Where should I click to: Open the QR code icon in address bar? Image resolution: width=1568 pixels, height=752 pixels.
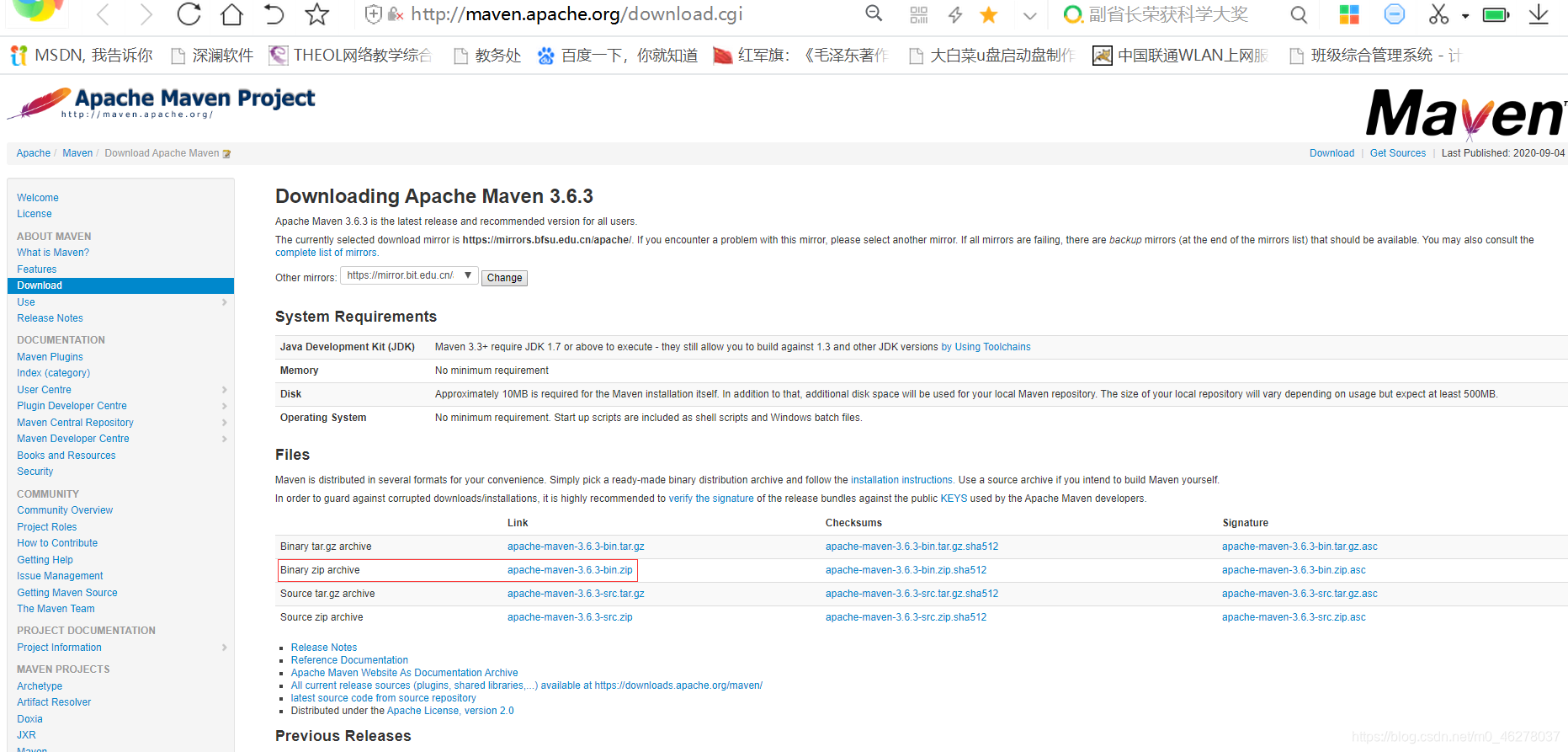(x=918, y=14)
